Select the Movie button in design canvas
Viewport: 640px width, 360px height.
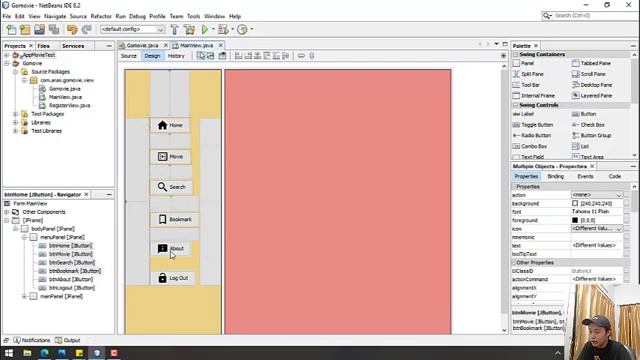[170, 157]
